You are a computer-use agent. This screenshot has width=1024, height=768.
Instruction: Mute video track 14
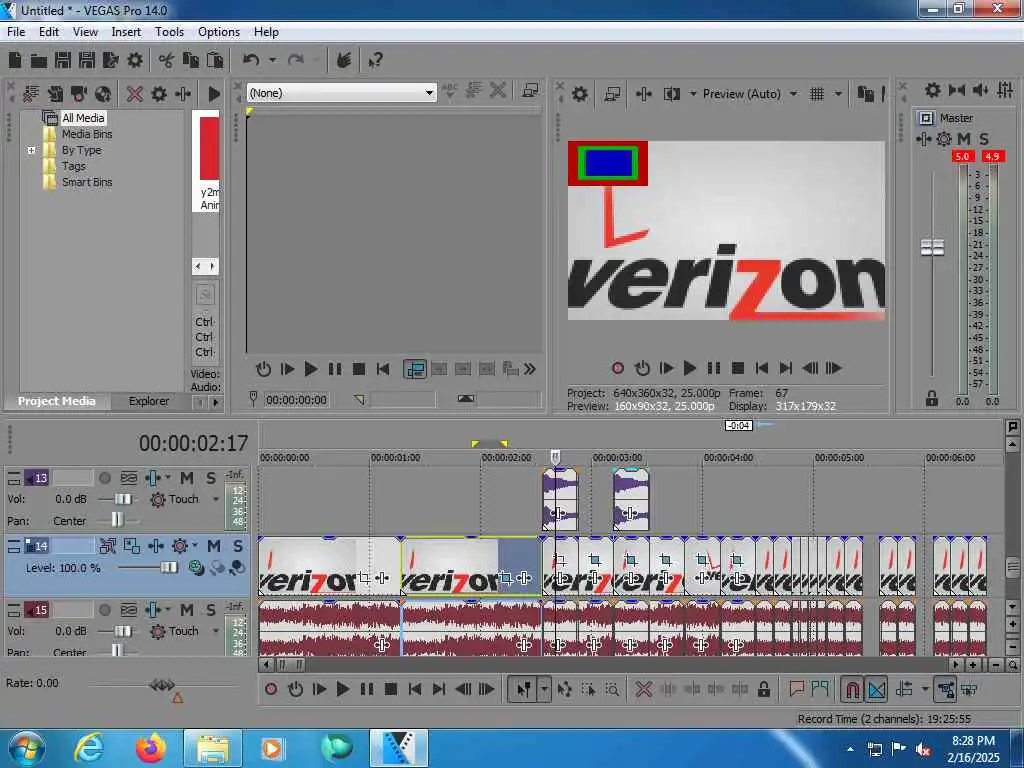click(214, 546)
